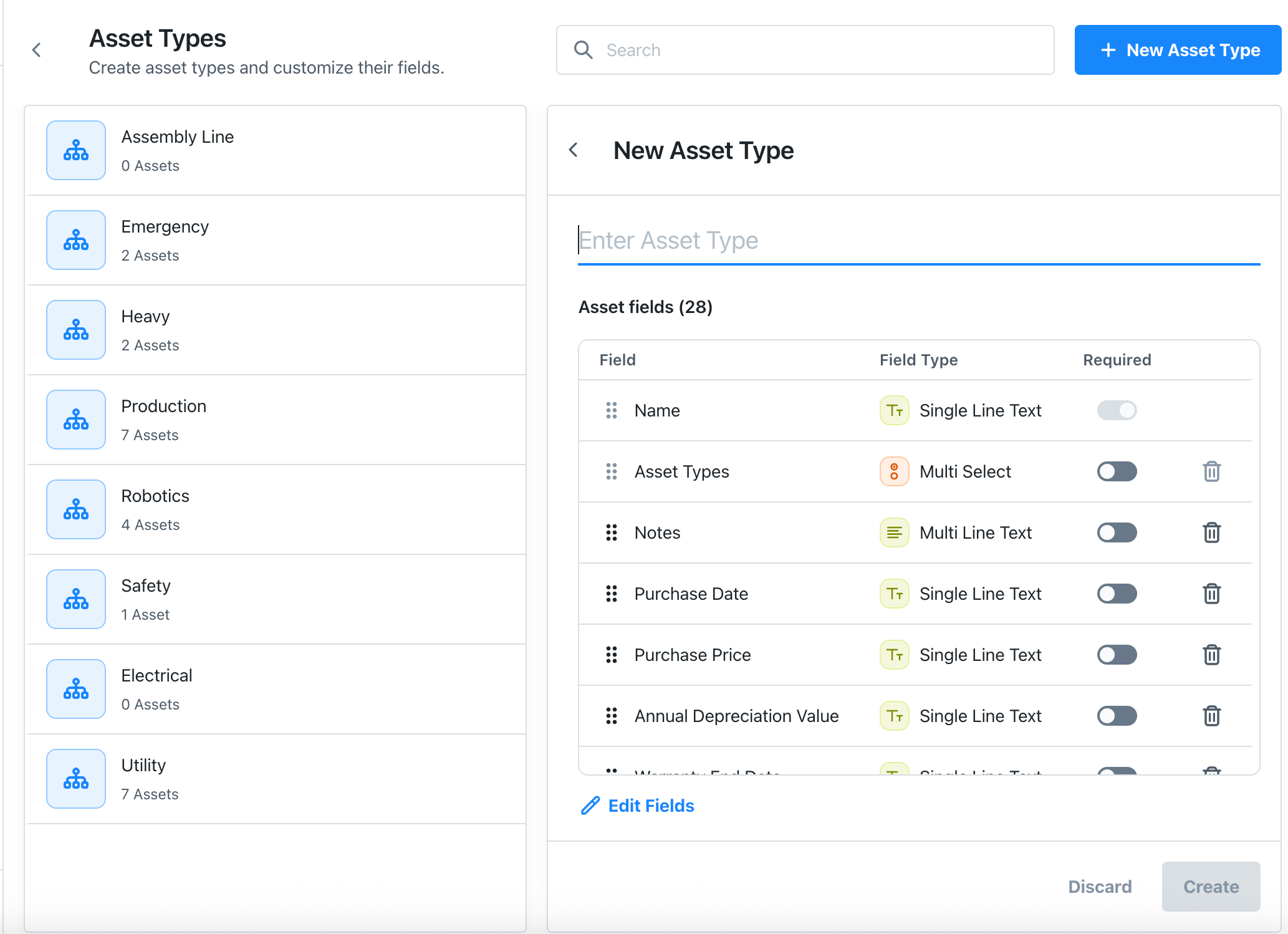Click the search magnifier icon
This screenshot has width=1288, height=934.
point(583,50)
